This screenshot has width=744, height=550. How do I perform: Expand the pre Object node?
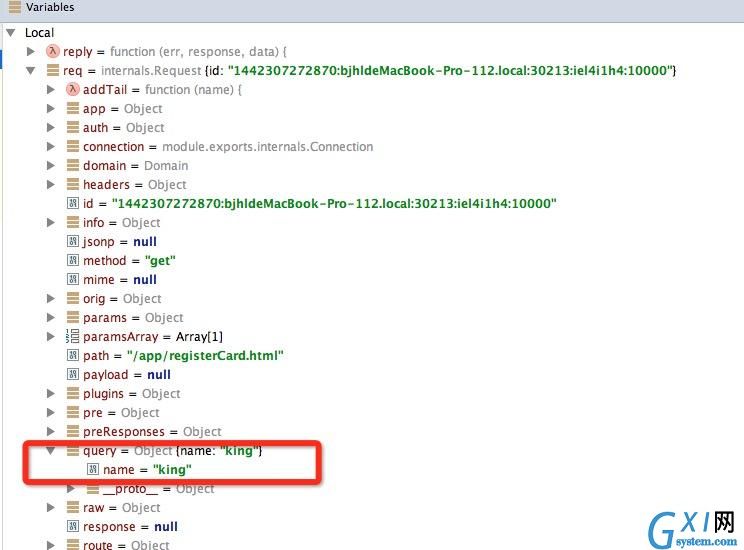click(50, 412)
